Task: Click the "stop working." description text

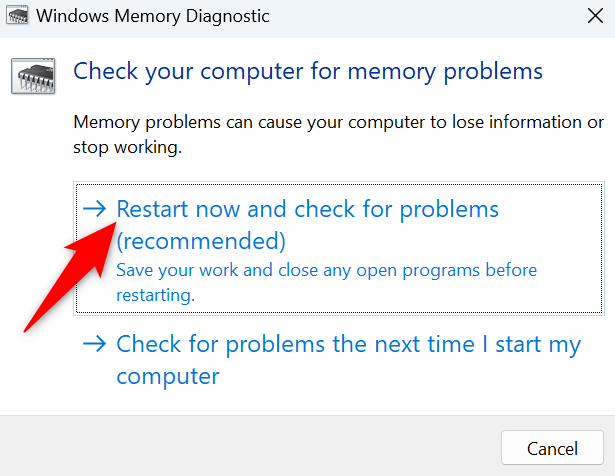Action: 128,146
